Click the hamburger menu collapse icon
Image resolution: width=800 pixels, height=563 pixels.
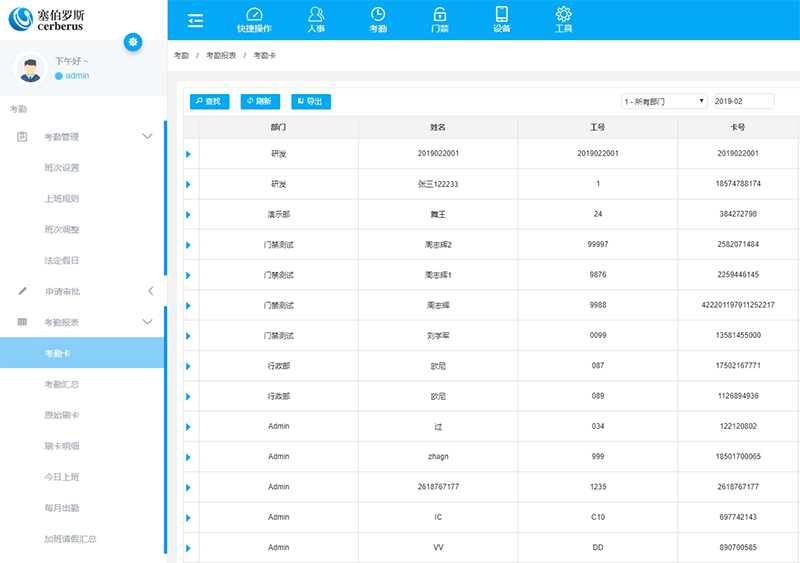(195, 21)
